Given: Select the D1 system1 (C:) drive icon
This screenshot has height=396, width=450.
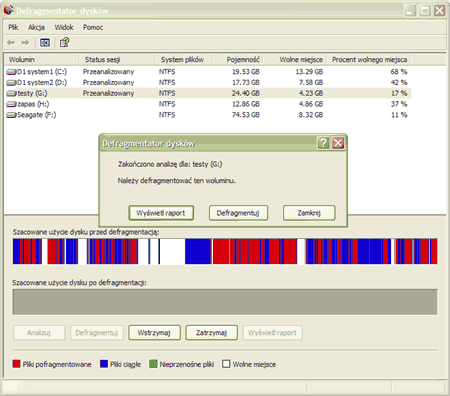Looking at the screenshot, I should tap(11, 72).
